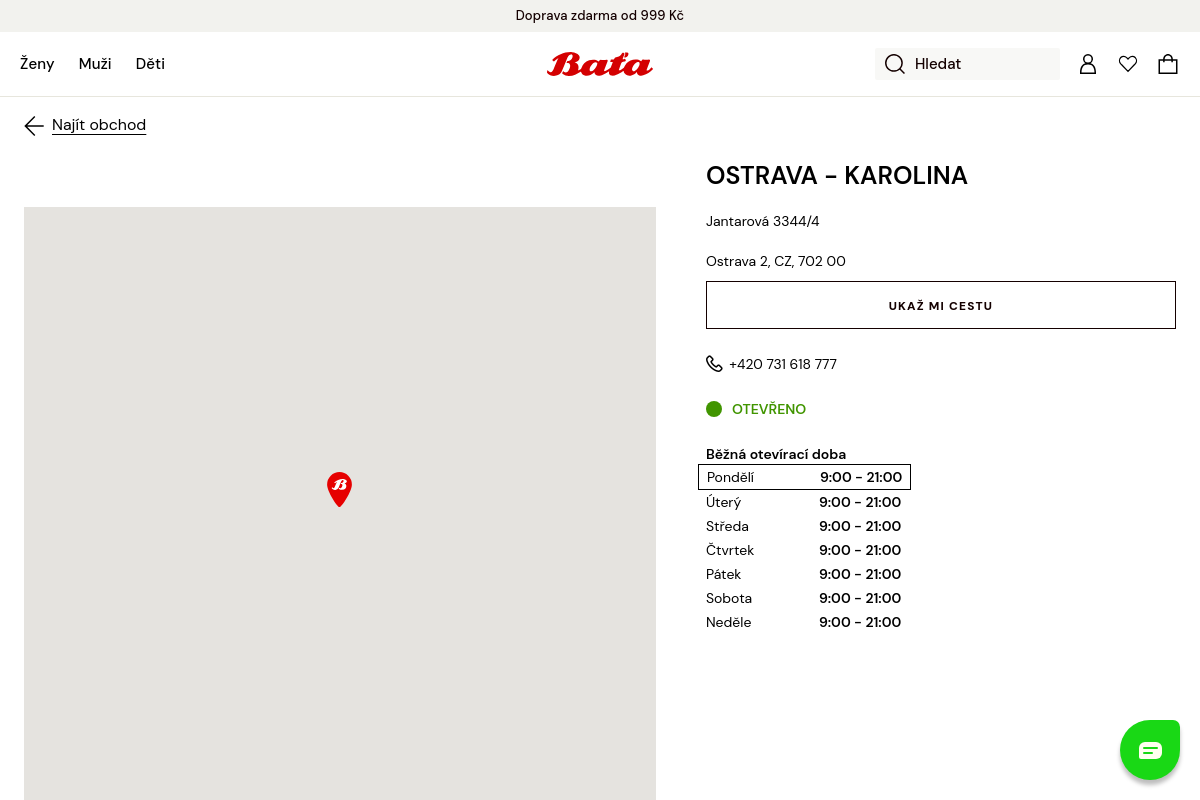This screenshot has height=800, width=1200.
Task: Click the OTEVŘENO status indicator
Action: coord(756,409)
